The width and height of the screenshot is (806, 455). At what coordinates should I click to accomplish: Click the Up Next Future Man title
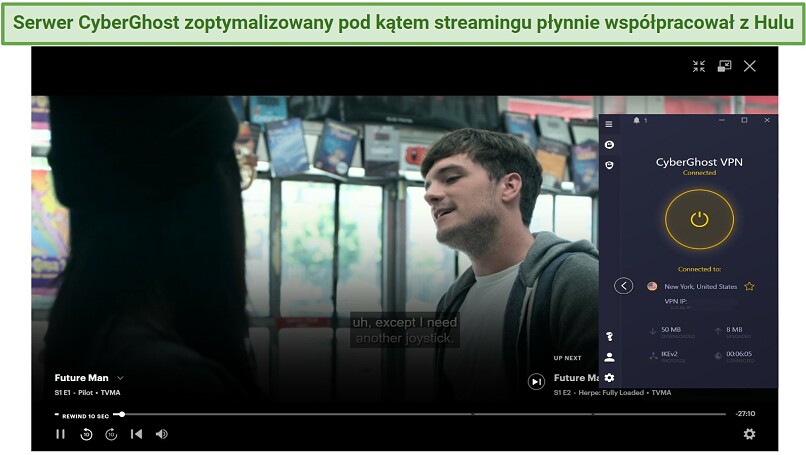click(x=576, y=378)
